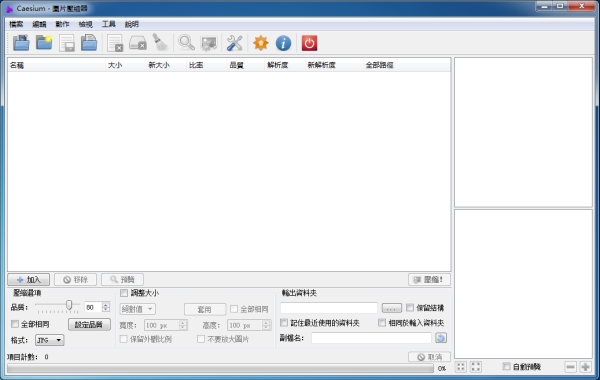Click the orange Check for updates icon
Viewport: 600px width, 380px height.
pos(261,43)
